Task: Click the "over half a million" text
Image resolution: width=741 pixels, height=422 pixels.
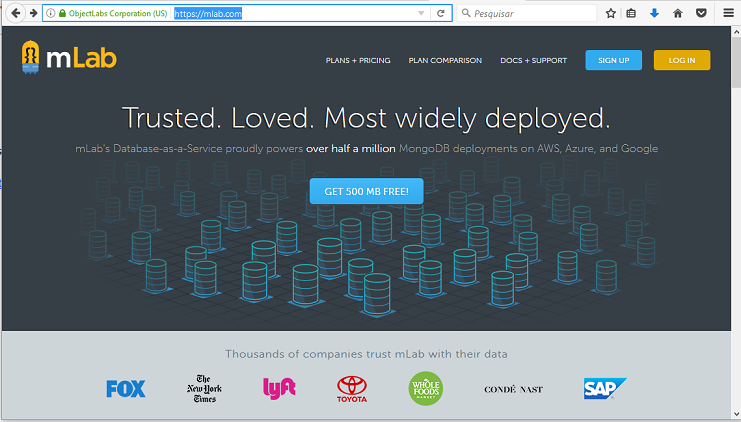Action: pos(351,148)
